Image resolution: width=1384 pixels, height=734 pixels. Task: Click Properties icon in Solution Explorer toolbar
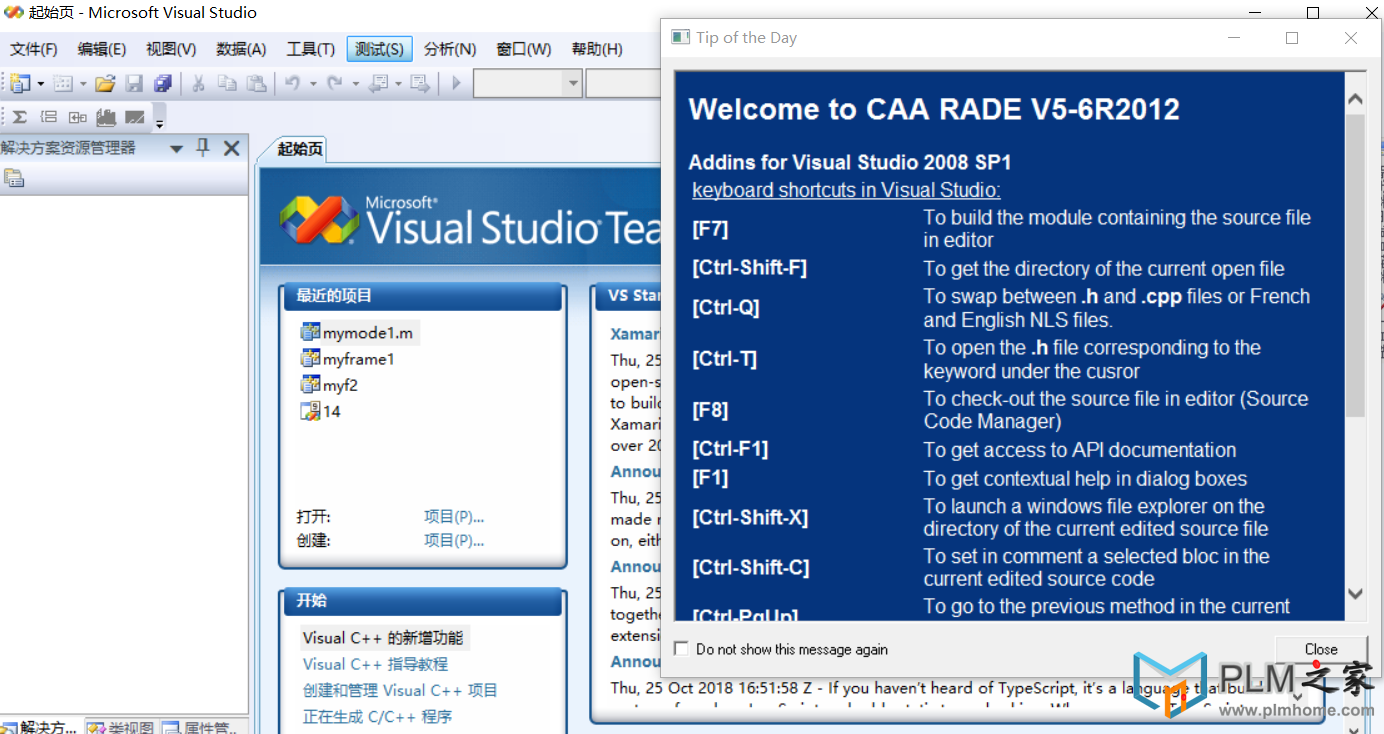(x=14, y=178)
